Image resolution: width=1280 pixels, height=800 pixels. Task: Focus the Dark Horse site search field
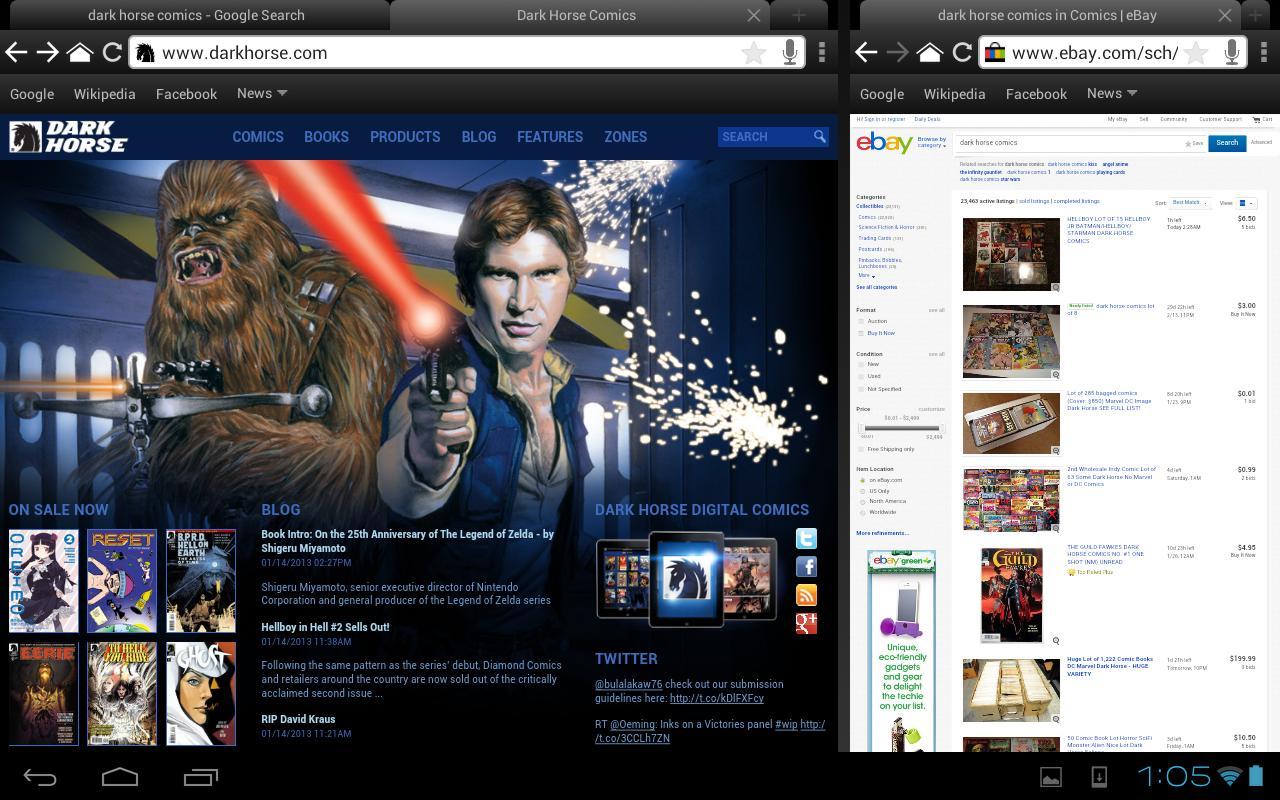click(x=764, y=137)
